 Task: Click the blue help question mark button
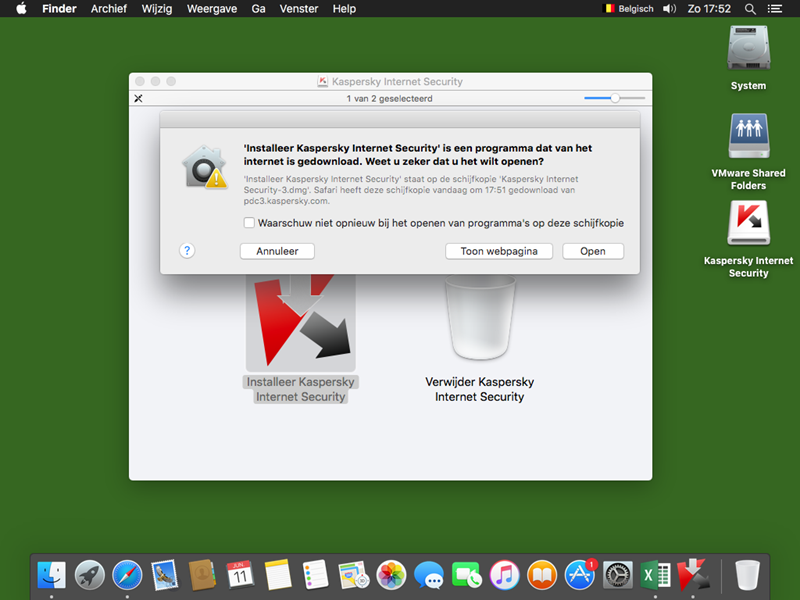point(187,251)
